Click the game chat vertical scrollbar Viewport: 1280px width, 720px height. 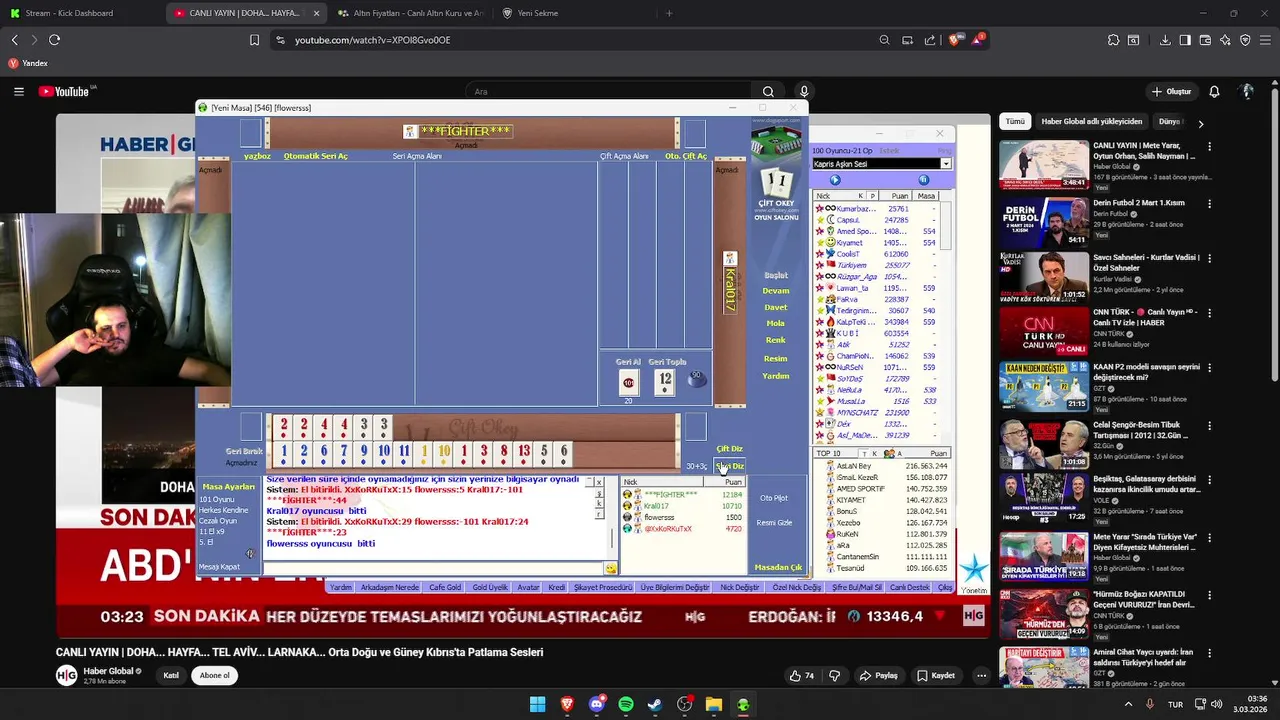(613, 538)
